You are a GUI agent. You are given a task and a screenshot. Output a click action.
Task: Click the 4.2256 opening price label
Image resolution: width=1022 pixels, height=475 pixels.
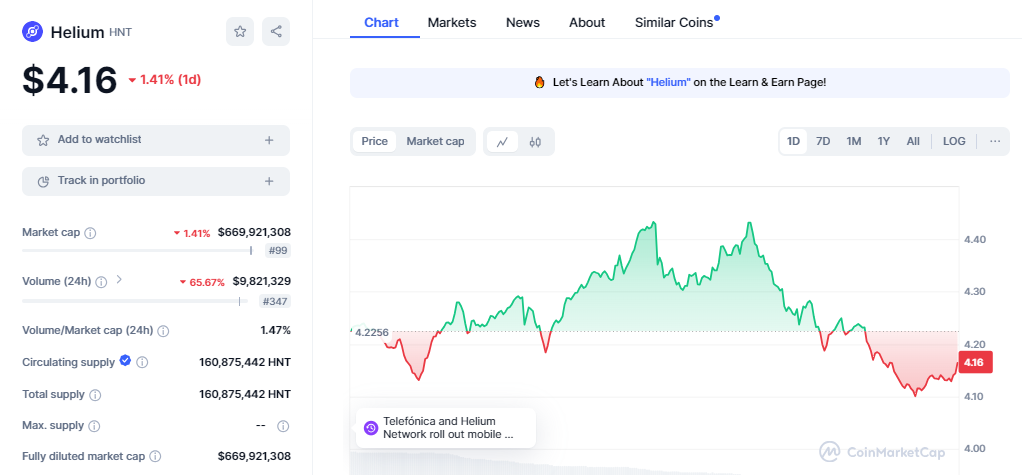(372, 332)
